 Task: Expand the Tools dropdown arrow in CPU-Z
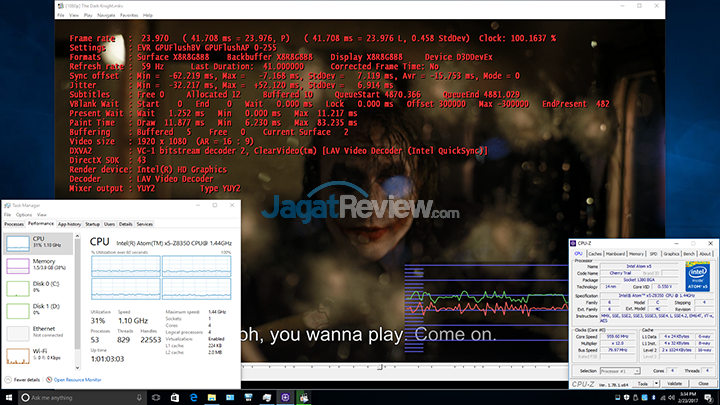point(654,382)
